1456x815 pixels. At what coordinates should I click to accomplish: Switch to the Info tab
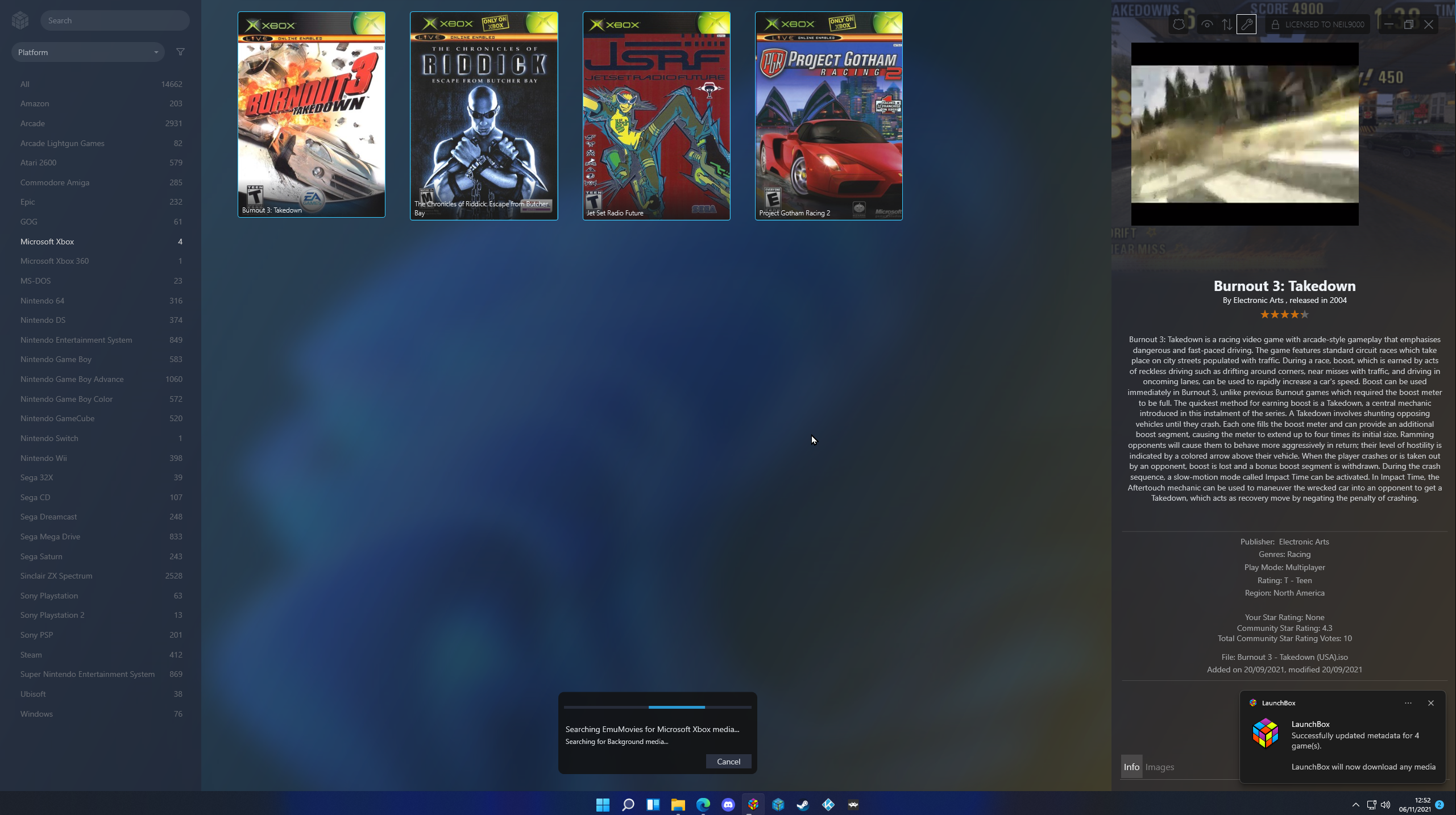click(x=1131, y=767)
